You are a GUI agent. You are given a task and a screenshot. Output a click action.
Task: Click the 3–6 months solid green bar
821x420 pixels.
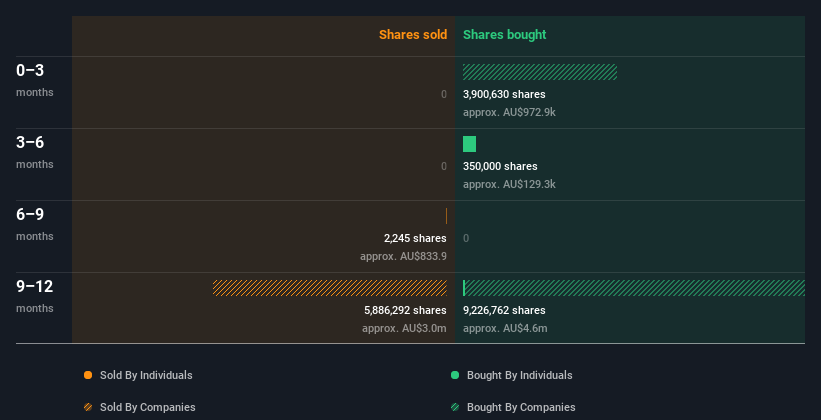click(469, 144)
